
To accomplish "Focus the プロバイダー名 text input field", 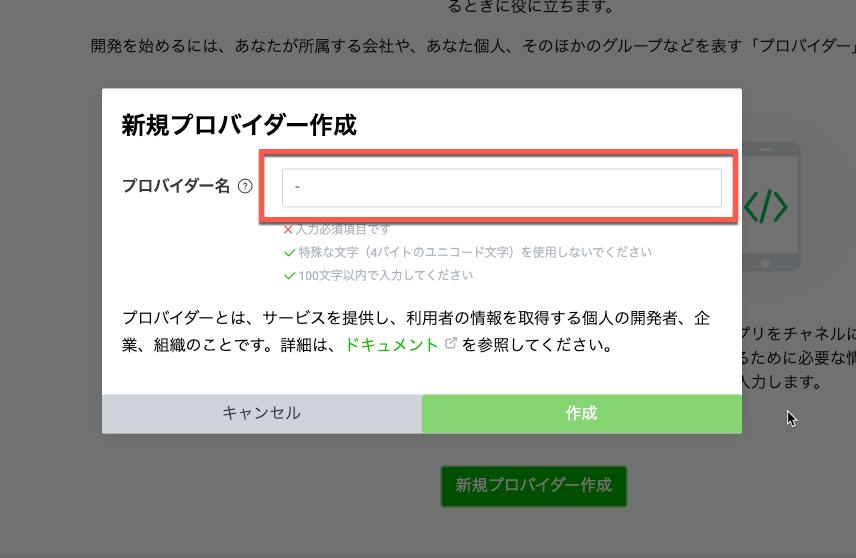I will coord(501,188).
